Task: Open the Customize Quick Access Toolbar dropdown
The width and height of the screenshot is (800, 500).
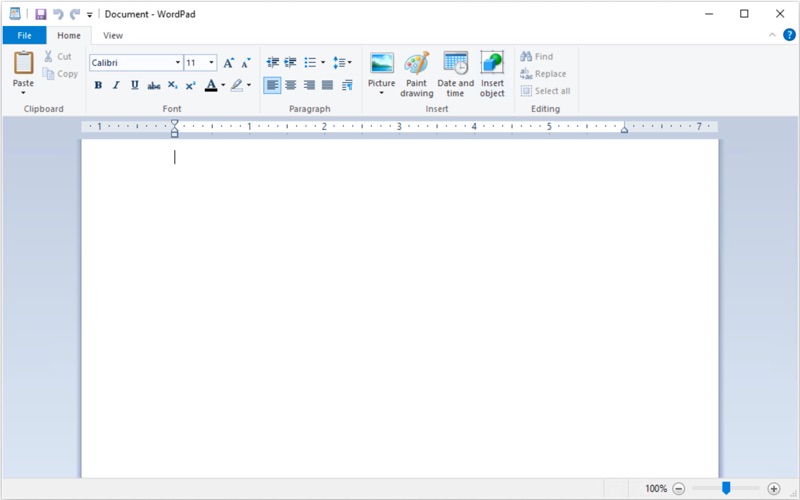Action: pos(89,15)
